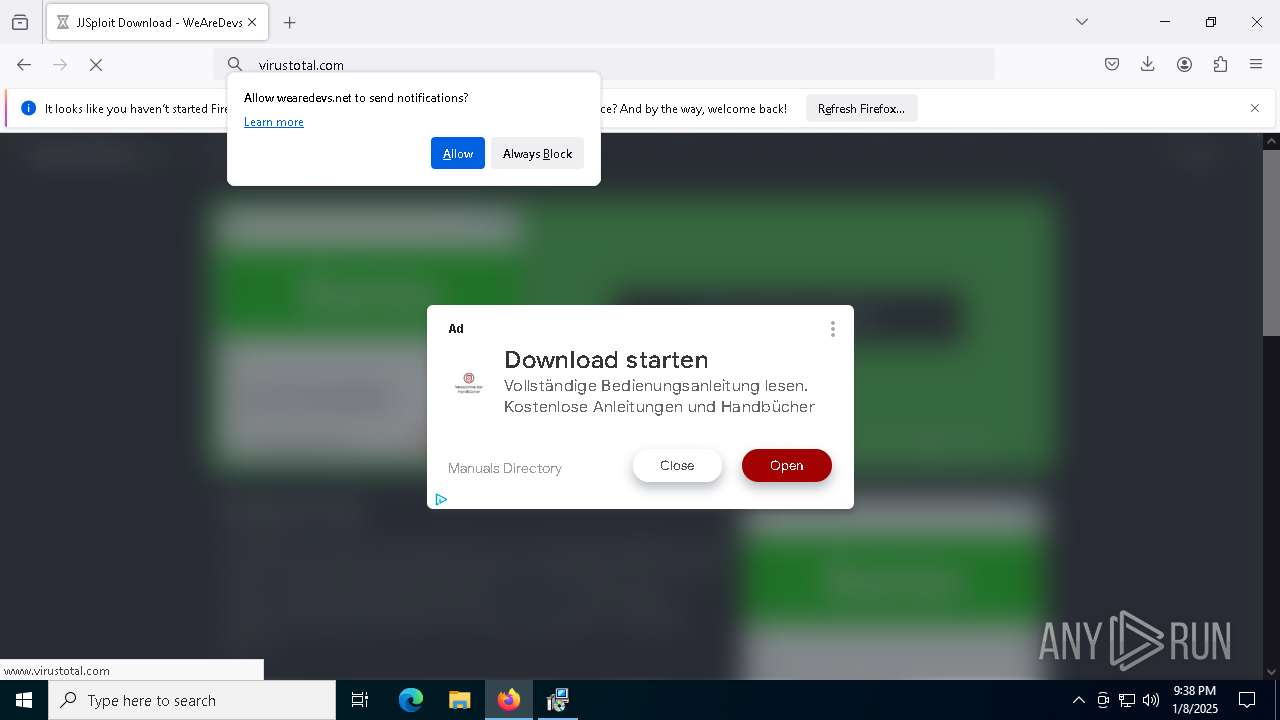1280x720 pixels.
Task: Click the Refresh Firefox button
Action: [861, 108]
